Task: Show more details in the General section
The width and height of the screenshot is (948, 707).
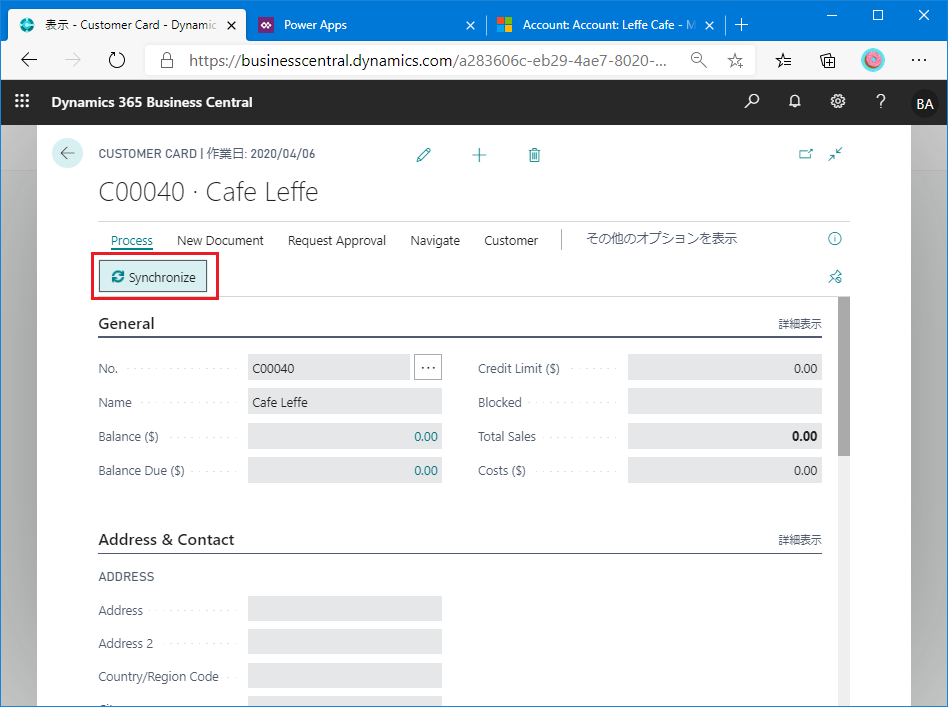Action: coord(799,324)
